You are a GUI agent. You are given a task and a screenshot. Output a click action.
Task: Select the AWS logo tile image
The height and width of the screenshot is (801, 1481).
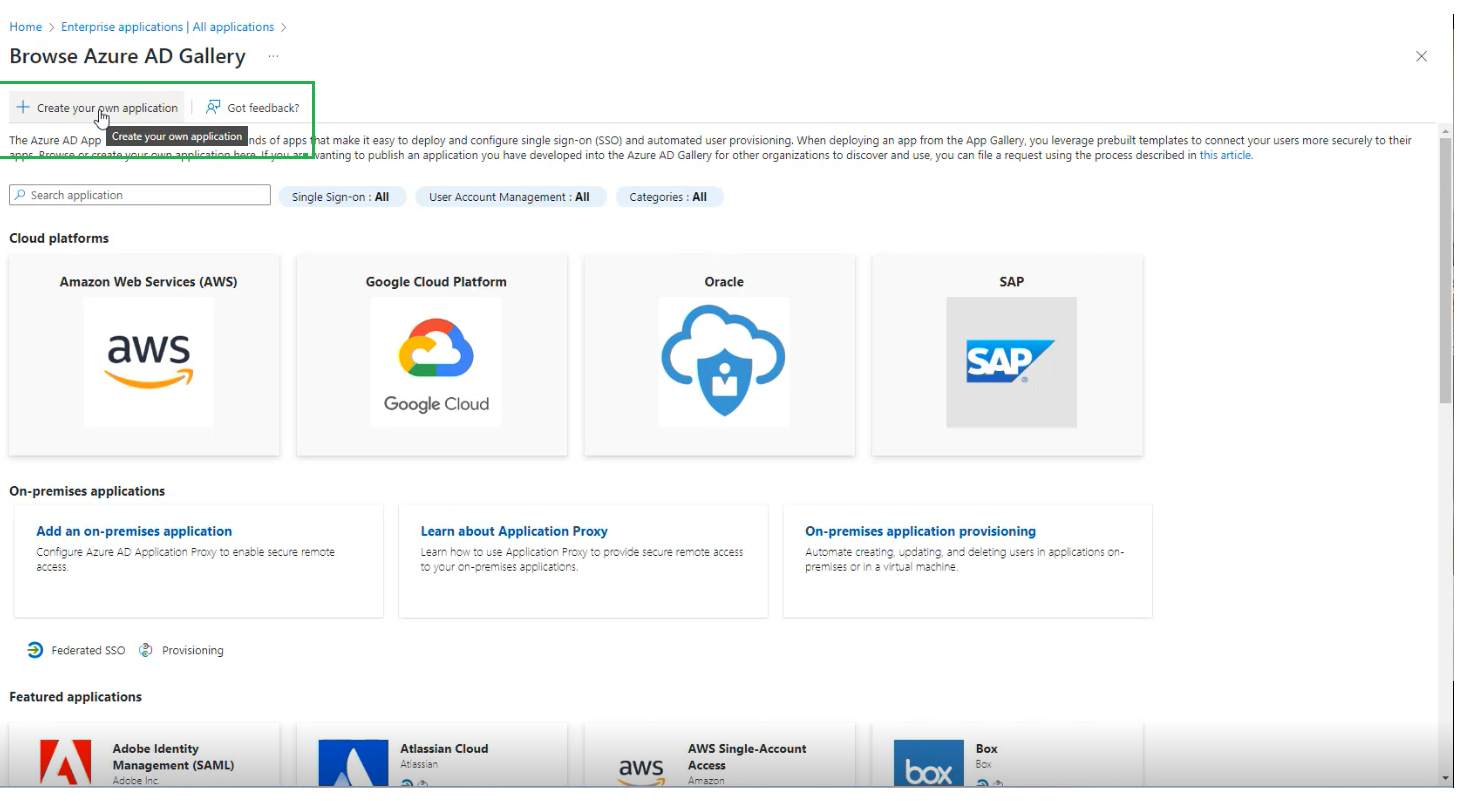coord(149,362)
